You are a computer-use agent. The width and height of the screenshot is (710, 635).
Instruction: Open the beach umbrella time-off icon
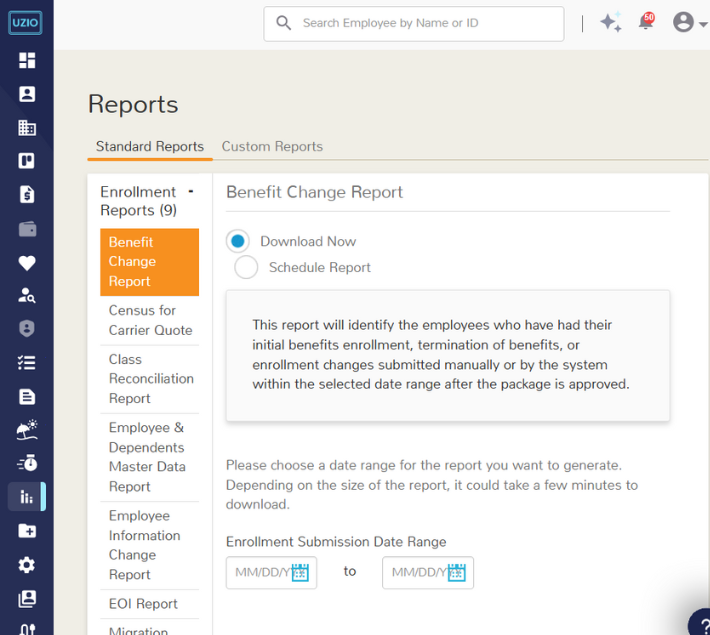[27, 430]
